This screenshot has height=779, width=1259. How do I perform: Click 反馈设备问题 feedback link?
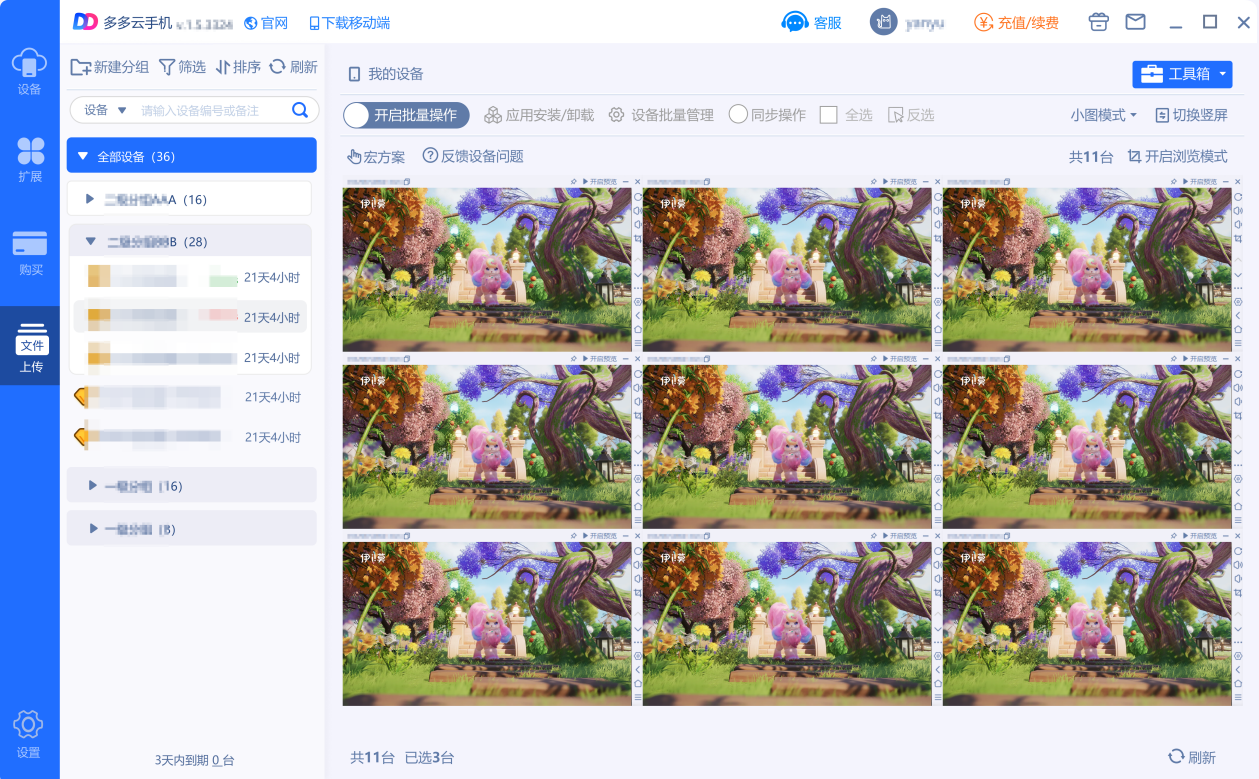(x=473, y=157)
